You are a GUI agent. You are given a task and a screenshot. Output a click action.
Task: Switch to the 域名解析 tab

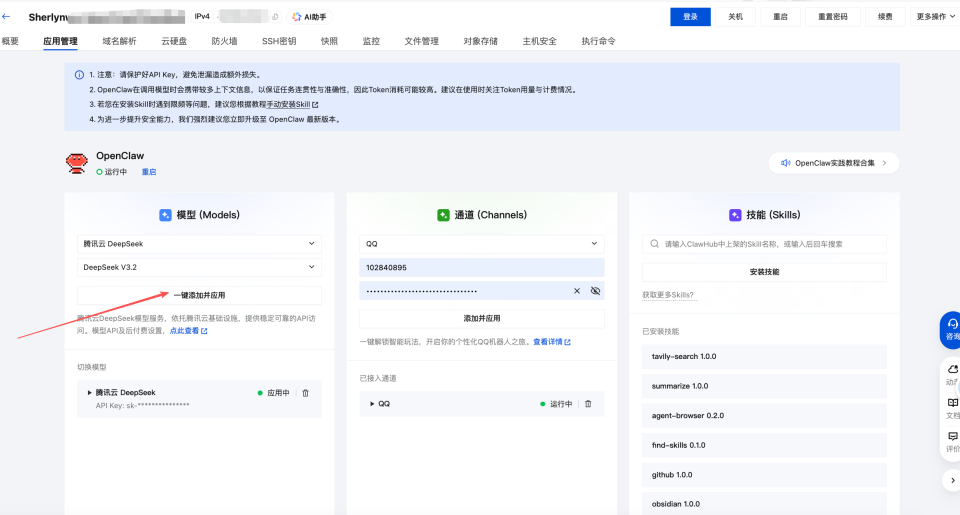(x=119, y=41)
